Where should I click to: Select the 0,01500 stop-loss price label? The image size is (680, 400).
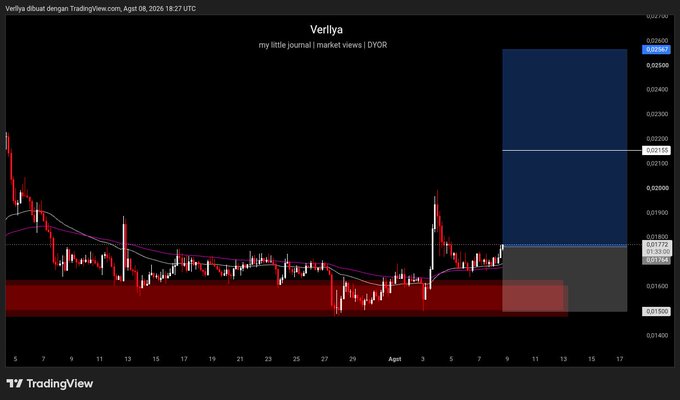point(657,311)
